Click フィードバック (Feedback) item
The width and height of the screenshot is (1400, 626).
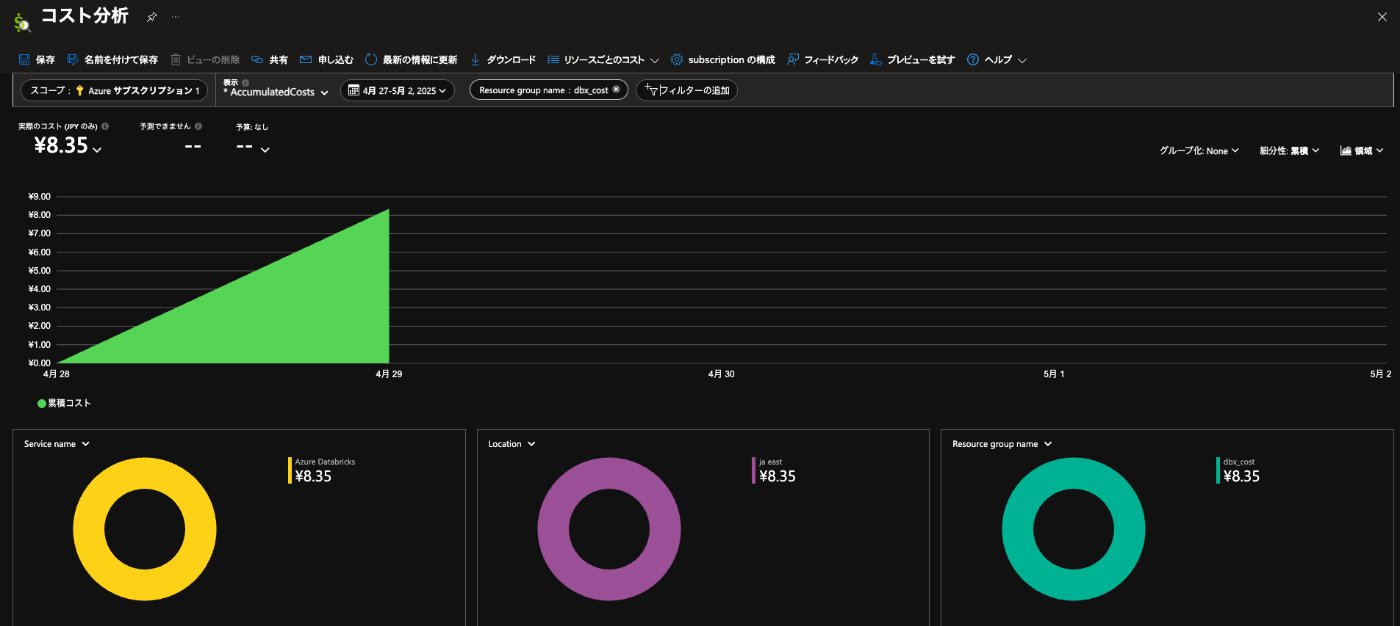(822, 60)
